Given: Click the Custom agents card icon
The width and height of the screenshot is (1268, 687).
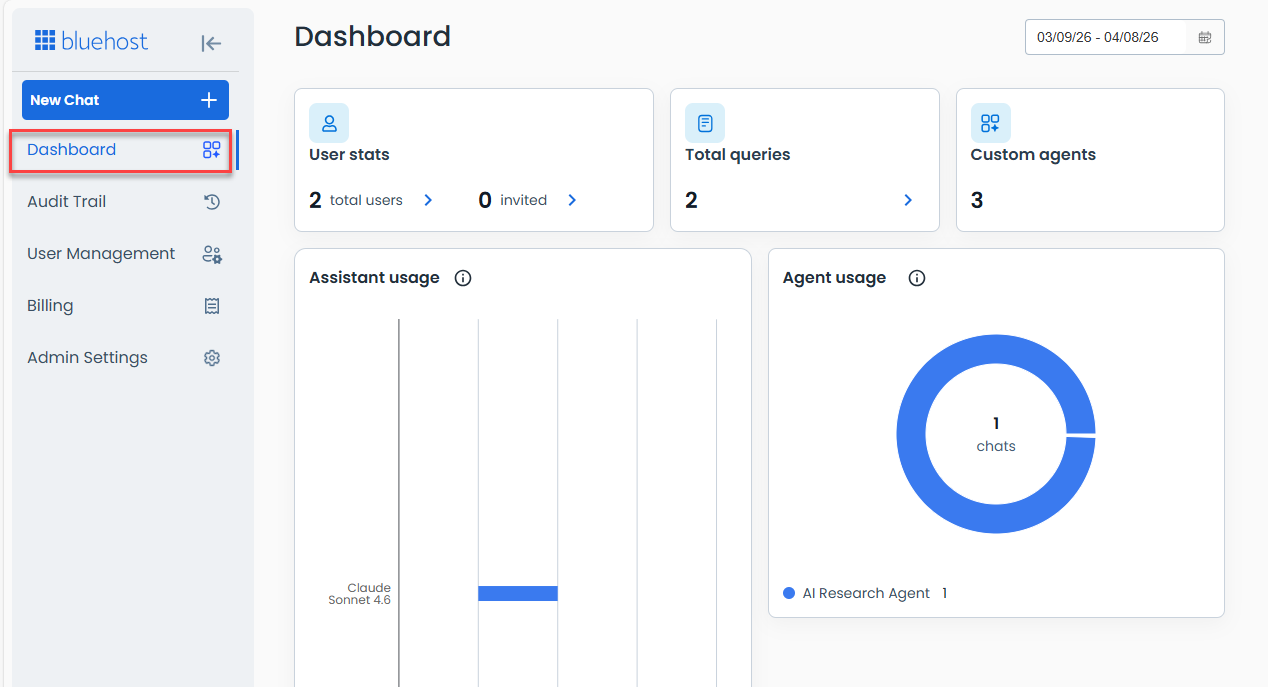Looking at the screenshot, I should [991, 123].
